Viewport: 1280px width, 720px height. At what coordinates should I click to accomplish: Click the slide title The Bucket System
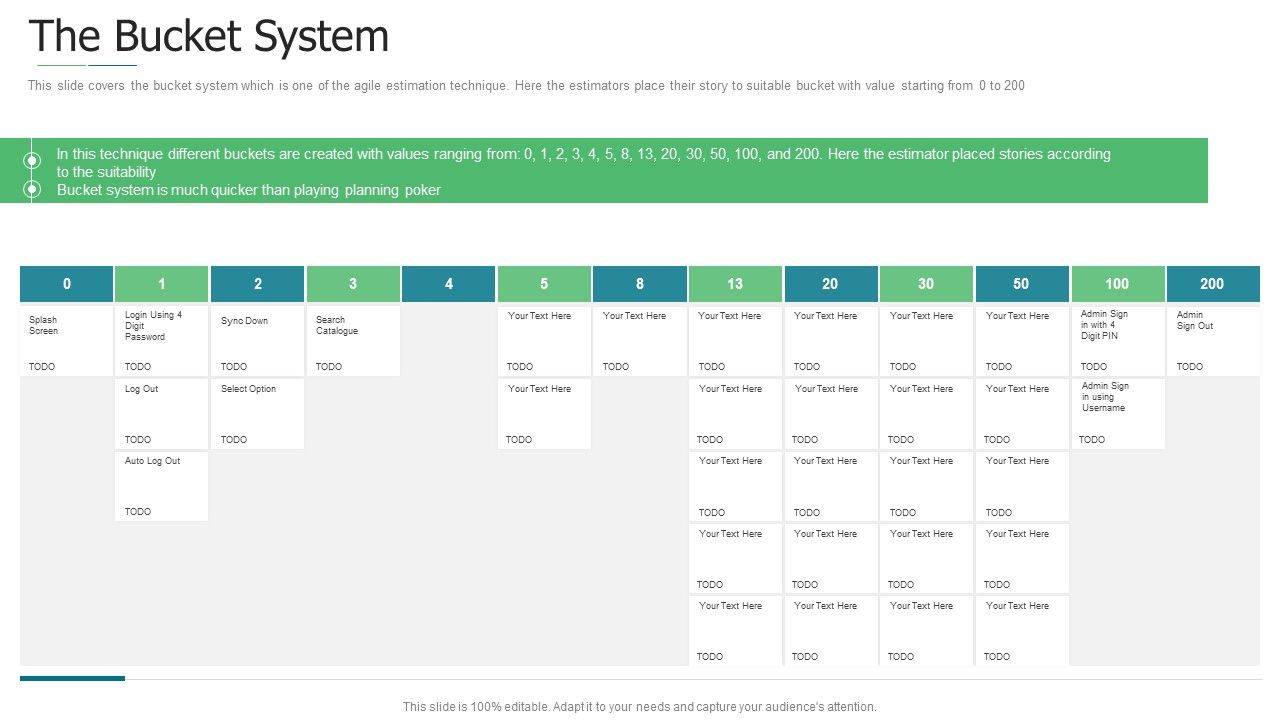tap(210, 37)
